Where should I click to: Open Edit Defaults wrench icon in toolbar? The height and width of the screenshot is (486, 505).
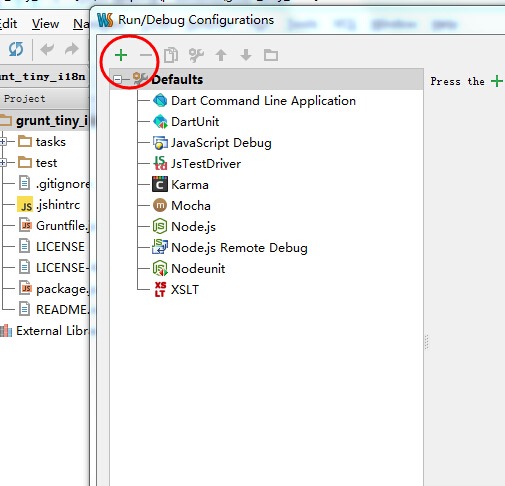click(x=196, y=55)
